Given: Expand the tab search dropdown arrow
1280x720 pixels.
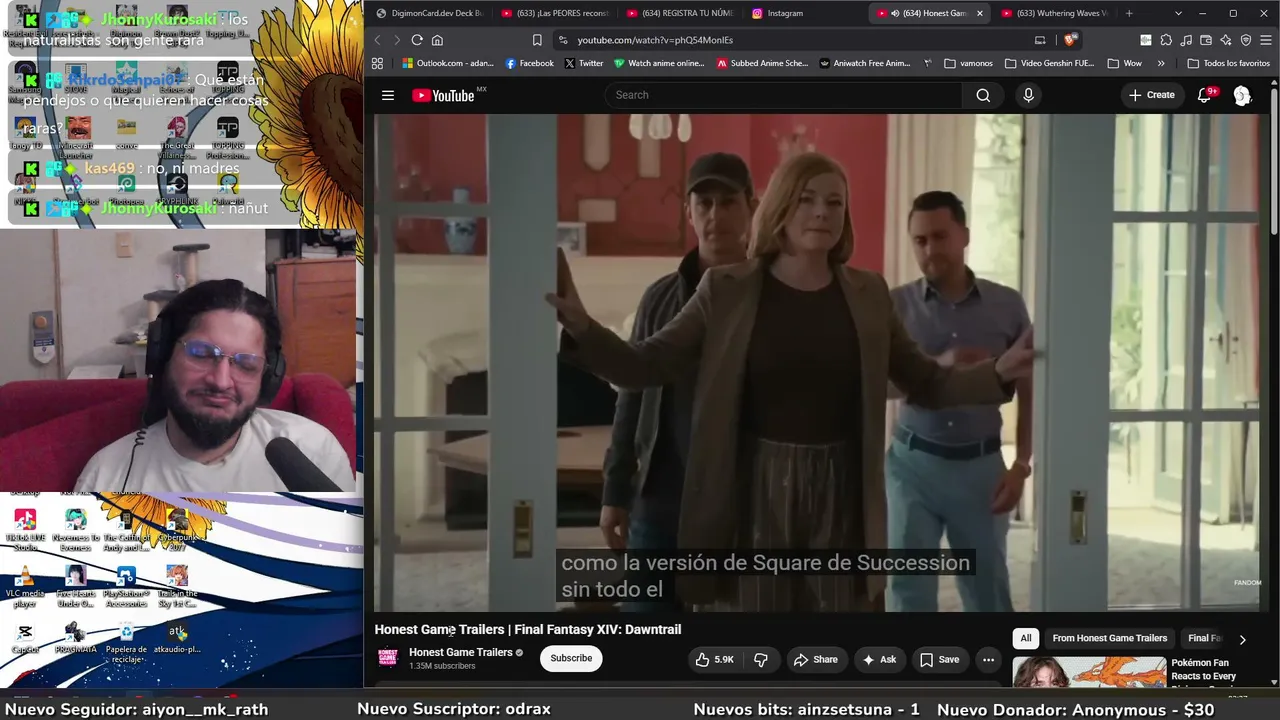Looking at the screenshot, I should point(1178,13).
